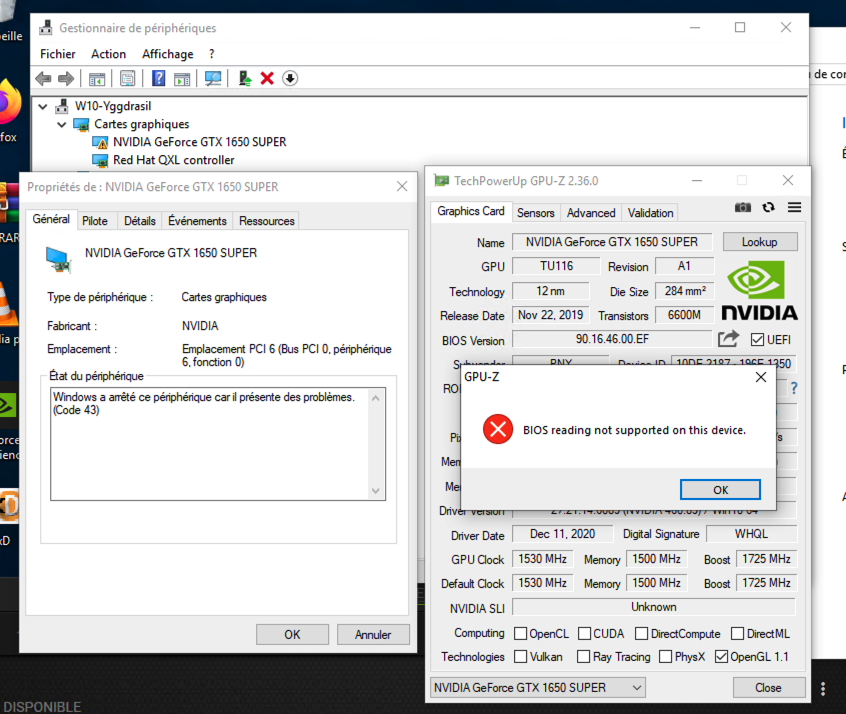Switch to the Validation tab in GPU-Z

pyautogui.click(x=651, y=213)
